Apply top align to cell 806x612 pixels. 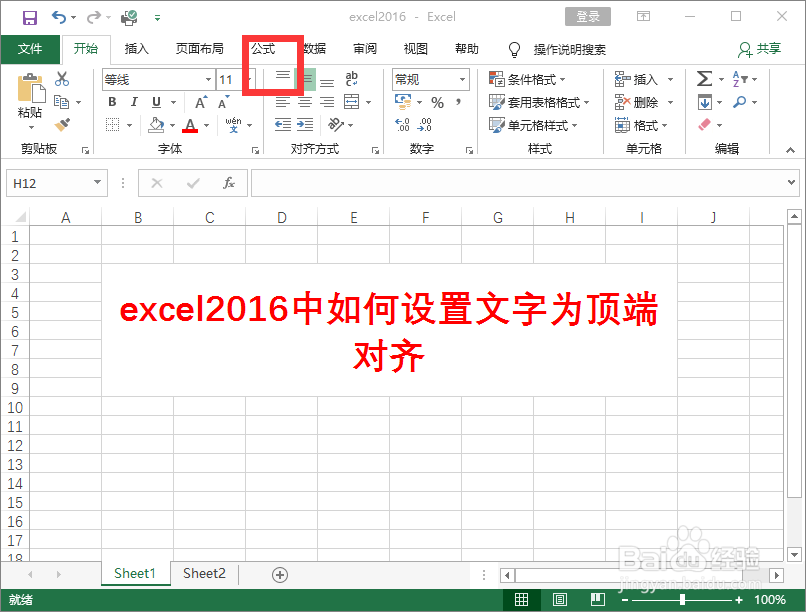click(x=283, y=76)
